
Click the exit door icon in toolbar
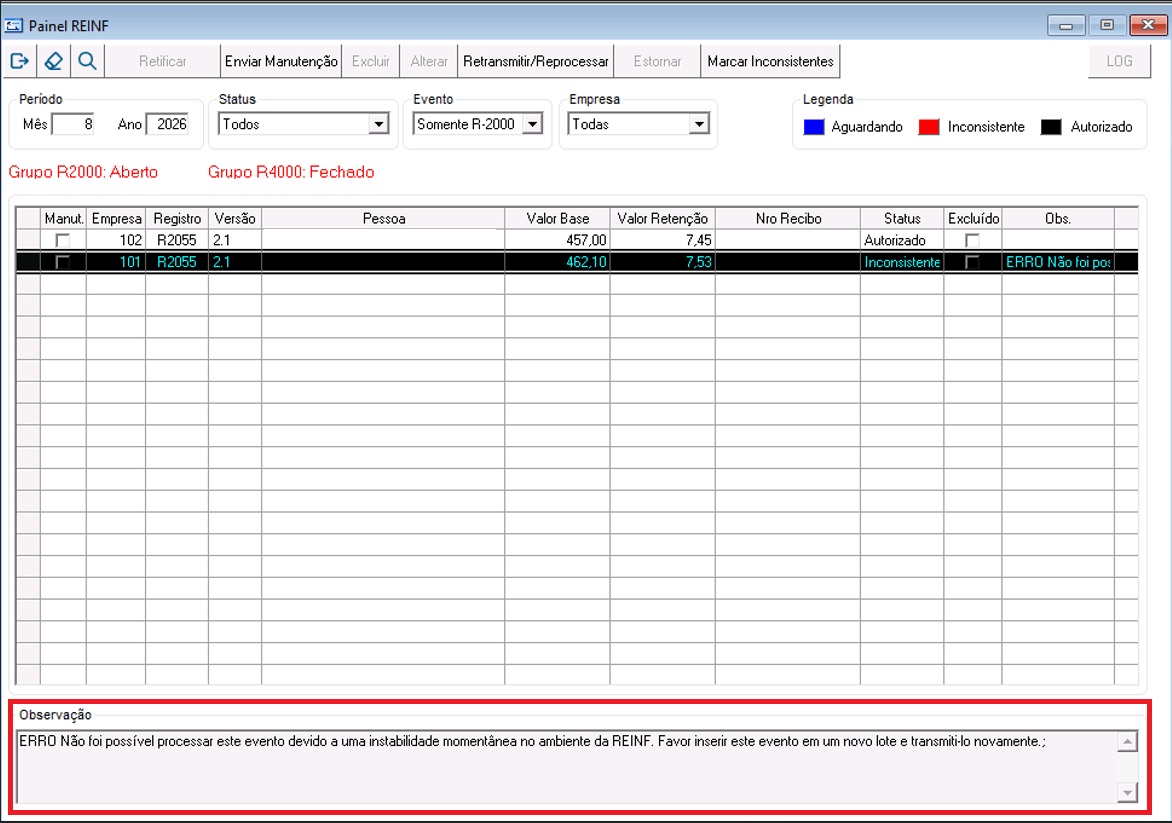19,61
